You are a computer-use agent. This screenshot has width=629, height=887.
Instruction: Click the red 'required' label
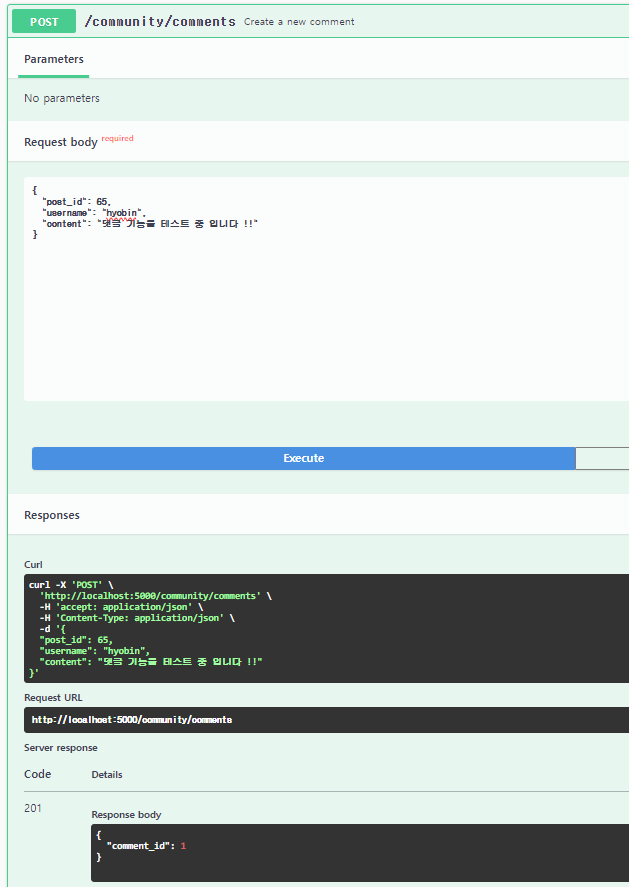(x=118, y=138)
